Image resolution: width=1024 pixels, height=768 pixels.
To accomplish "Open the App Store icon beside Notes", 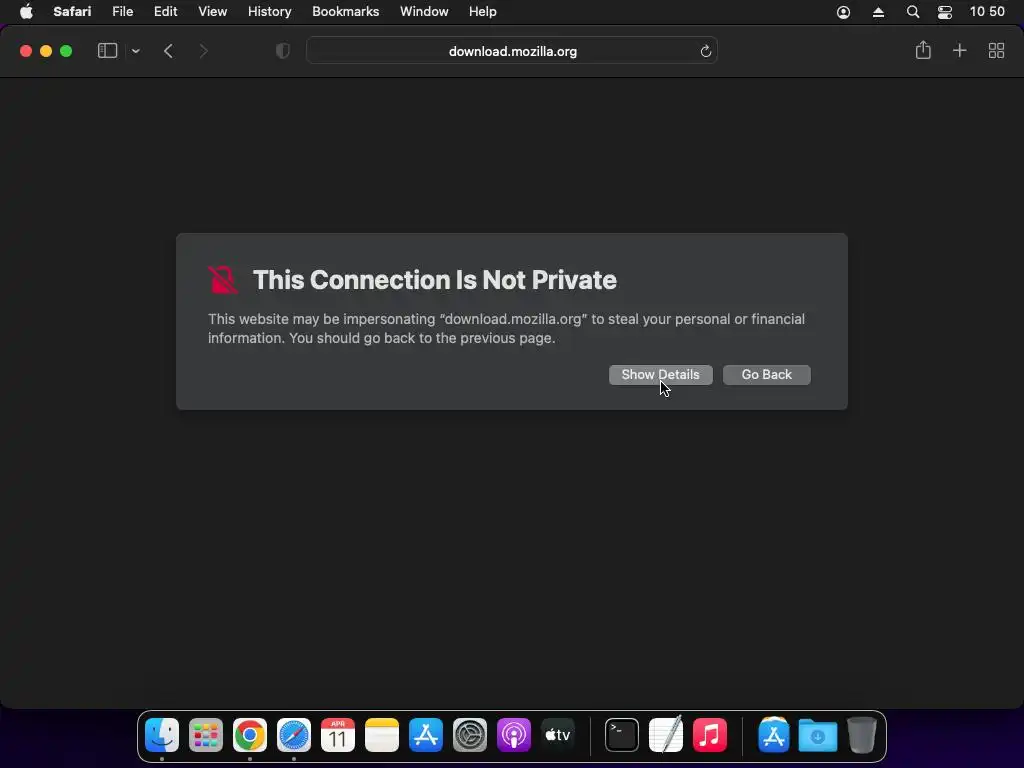I will tap(425, 735).
